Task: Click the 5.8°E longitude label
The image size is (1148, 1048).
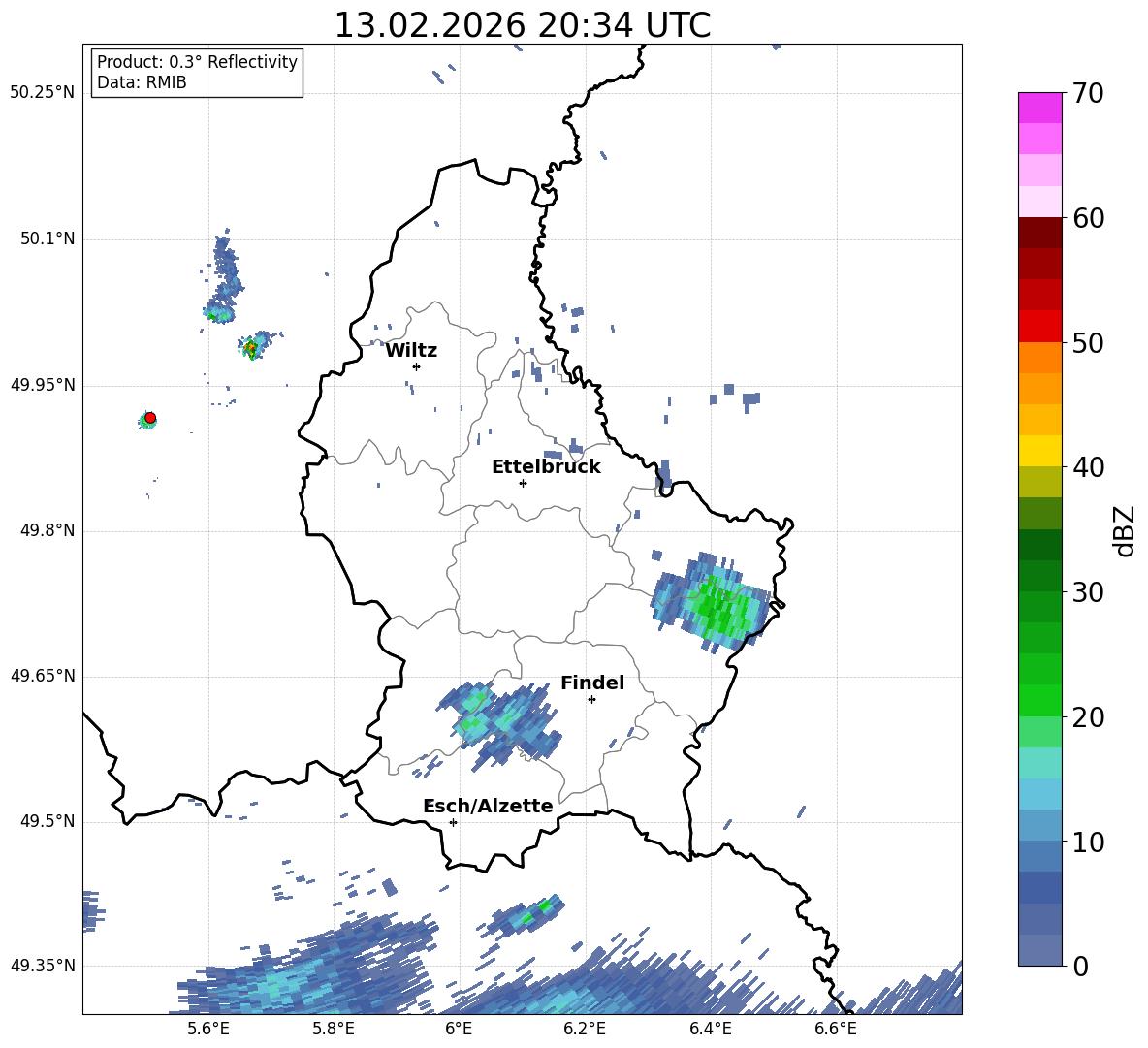Action: 334,1029
